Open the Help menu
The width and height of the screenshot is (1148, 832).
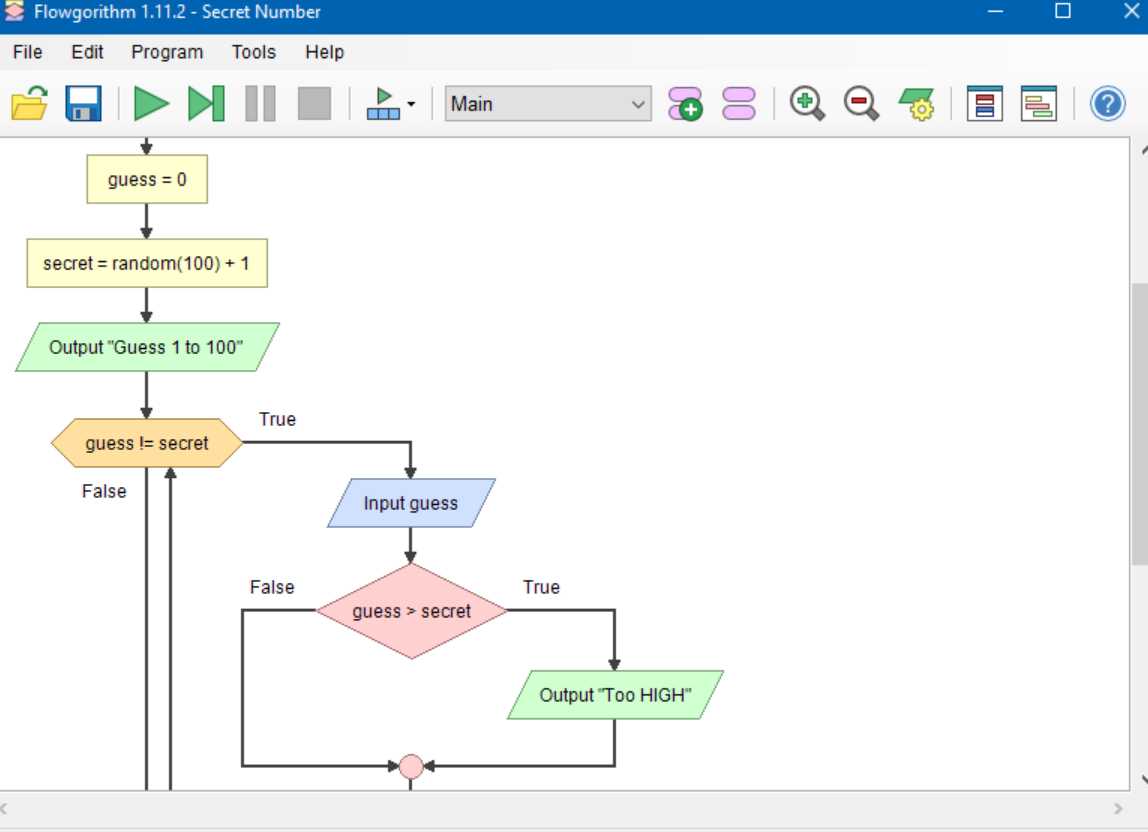[x=324, y=52]
